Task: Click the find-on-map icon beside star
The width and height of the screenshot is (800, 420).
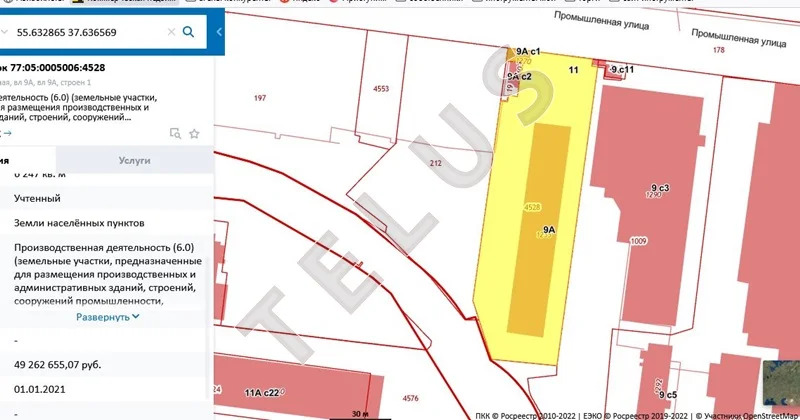Action: pyautogui.click(x=175, y=133)
